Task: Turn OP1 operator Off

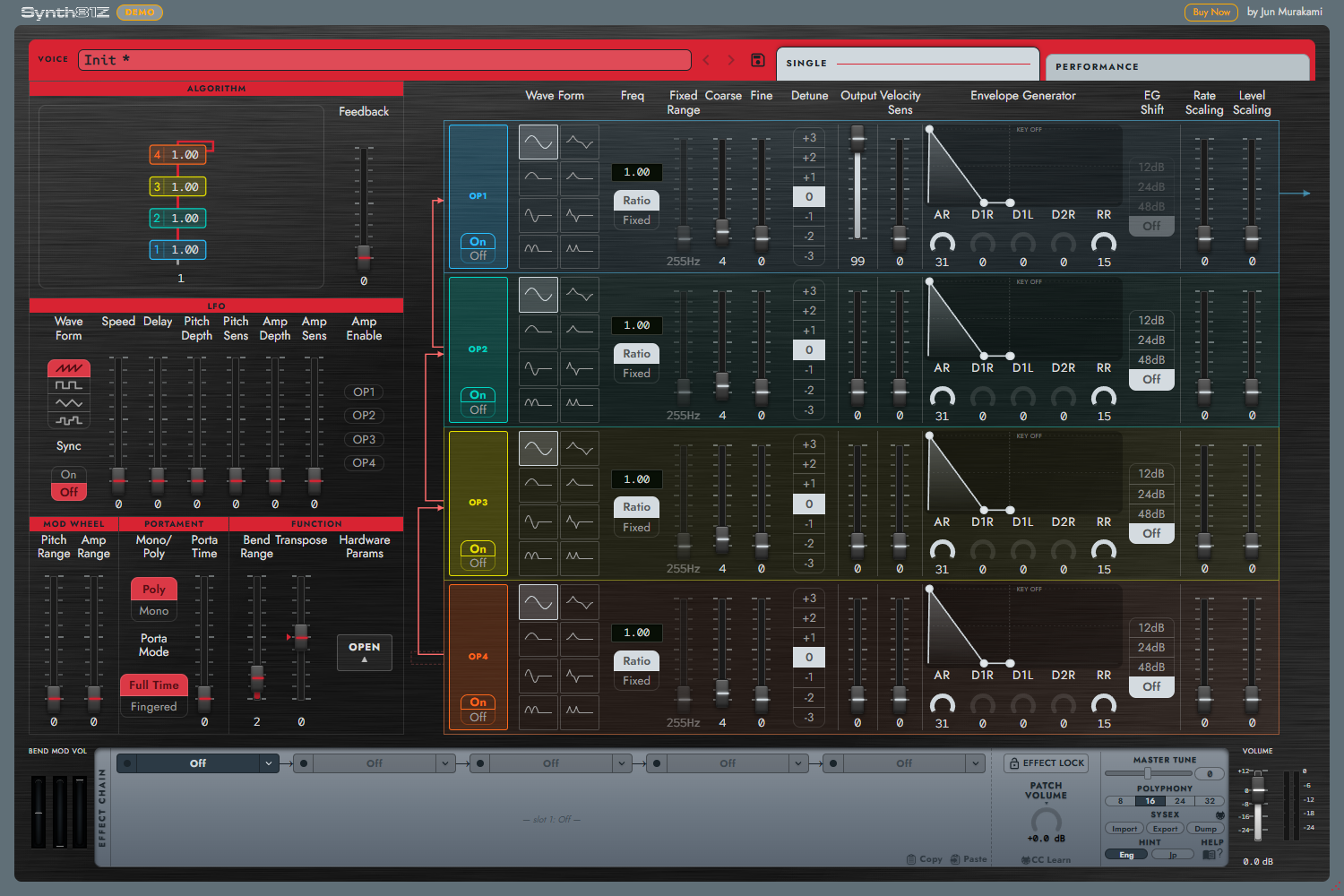Action: [478, 256]
